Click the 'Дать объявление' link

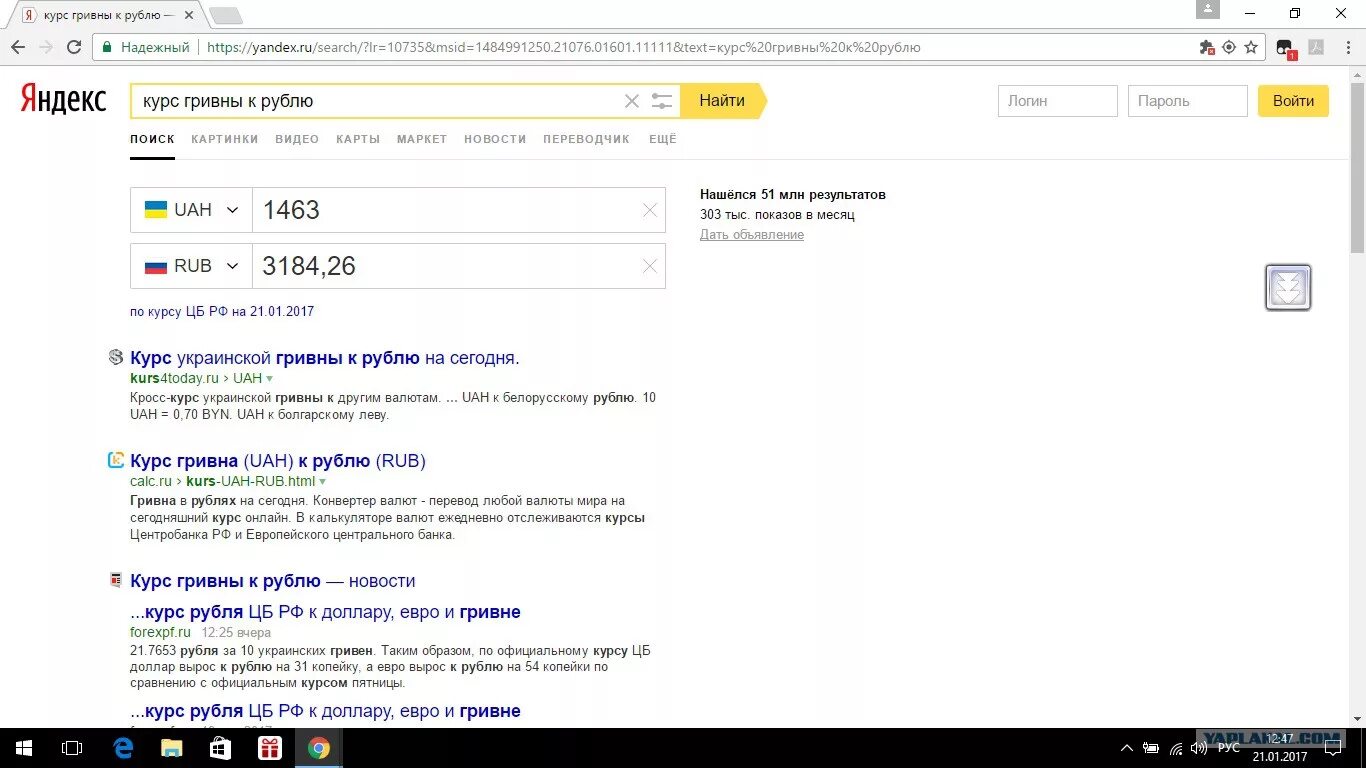tap(752, 235)
